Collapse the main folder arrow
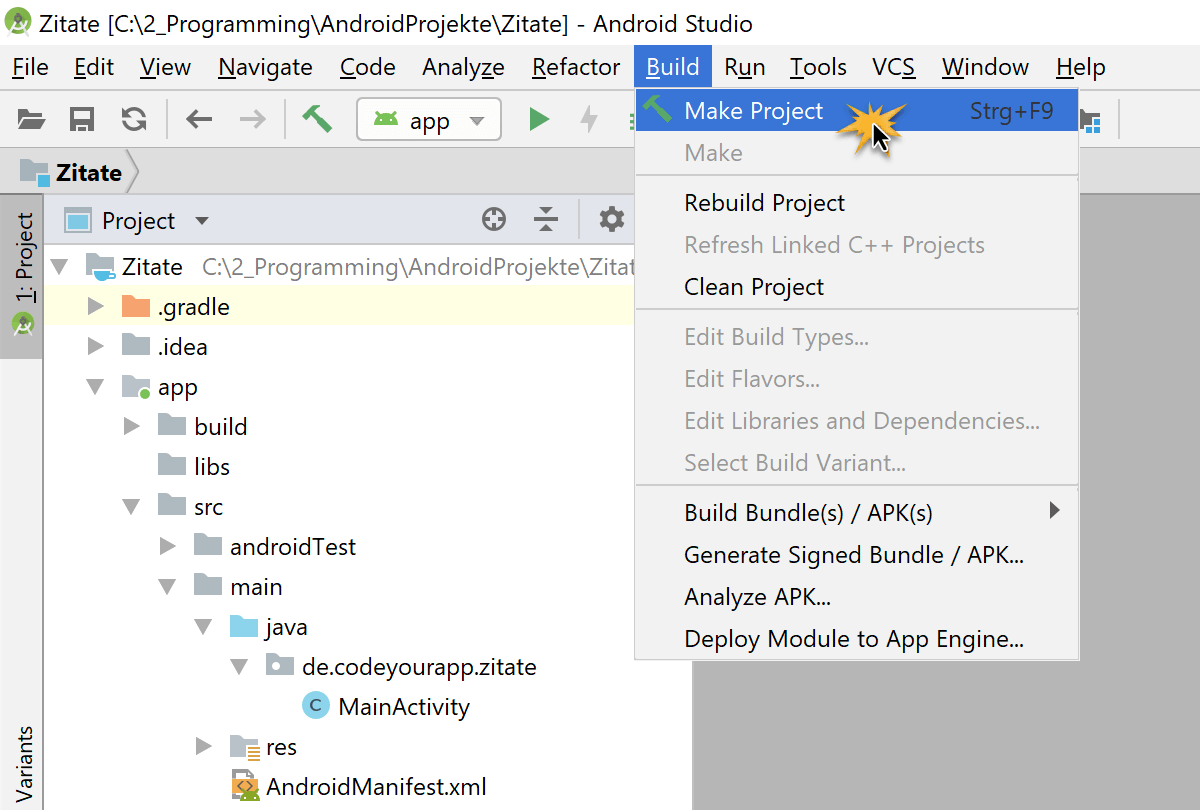The height and width of the screenshot is (810, 1200). [168, 587]
